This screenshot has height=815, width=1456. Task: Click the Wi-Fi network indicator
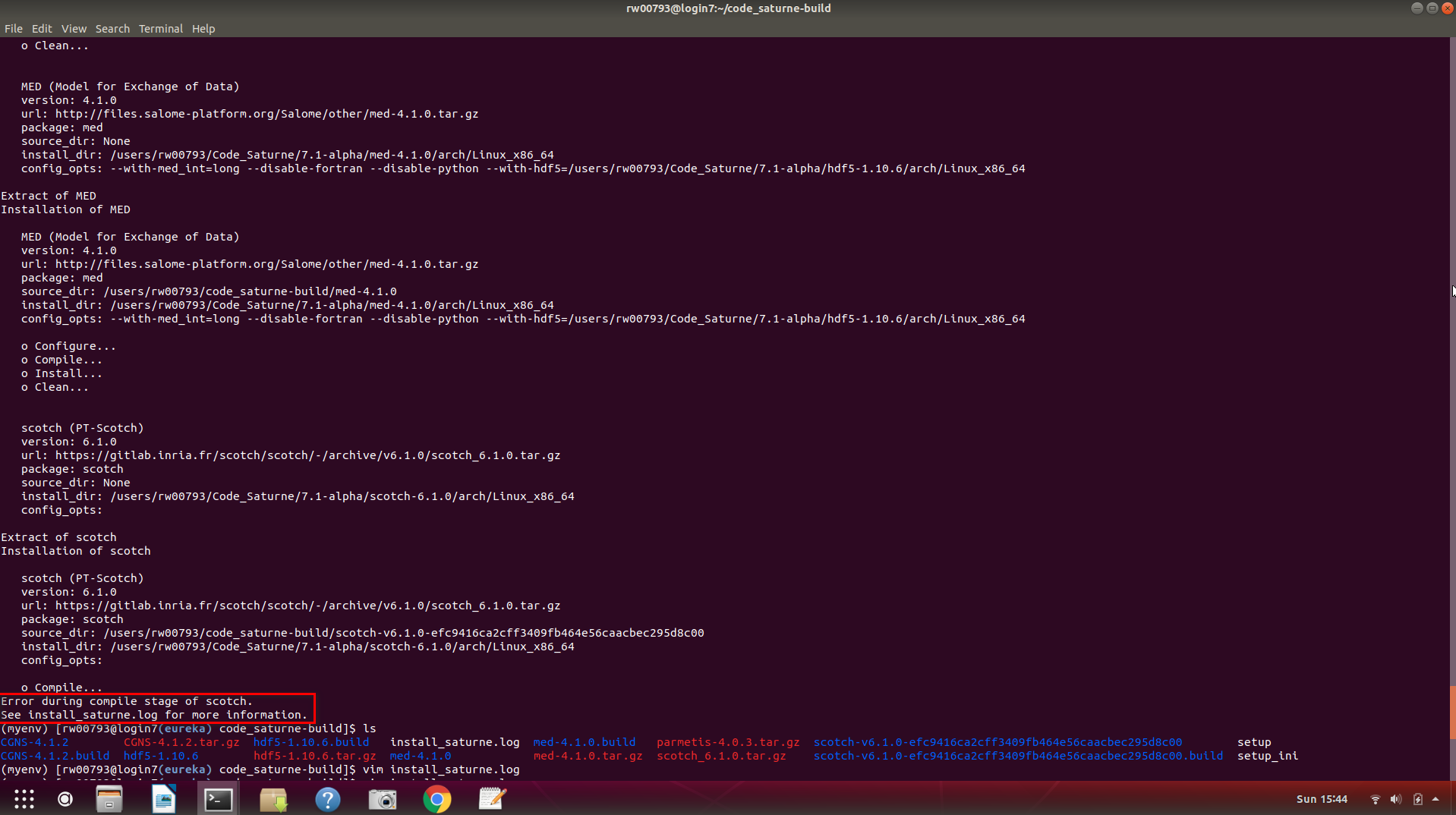[1375, 799]
